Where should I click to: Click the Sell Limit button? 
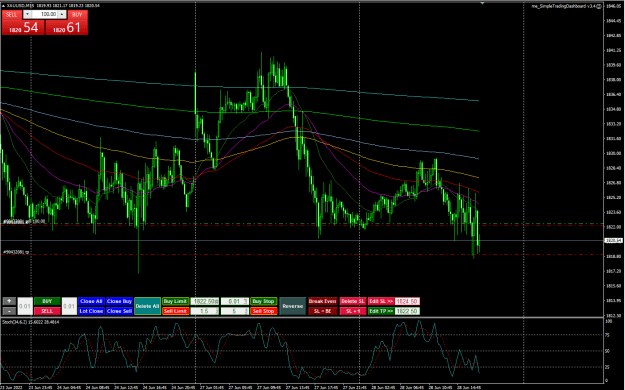[x=175, y=311]
